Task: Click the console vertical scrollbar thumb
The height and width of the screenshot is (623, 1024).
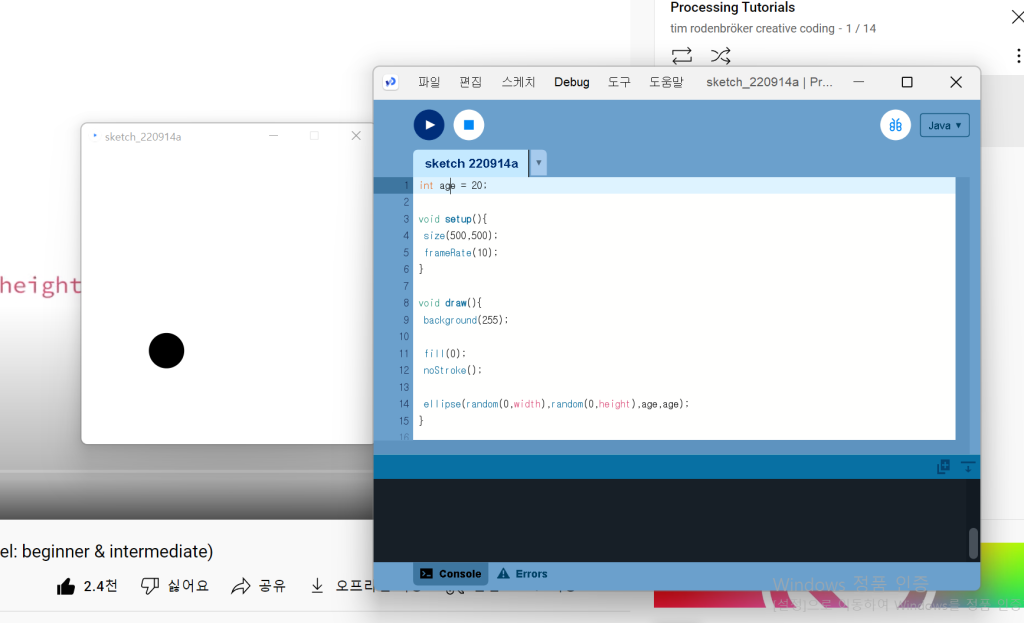Action: [973, 543]
